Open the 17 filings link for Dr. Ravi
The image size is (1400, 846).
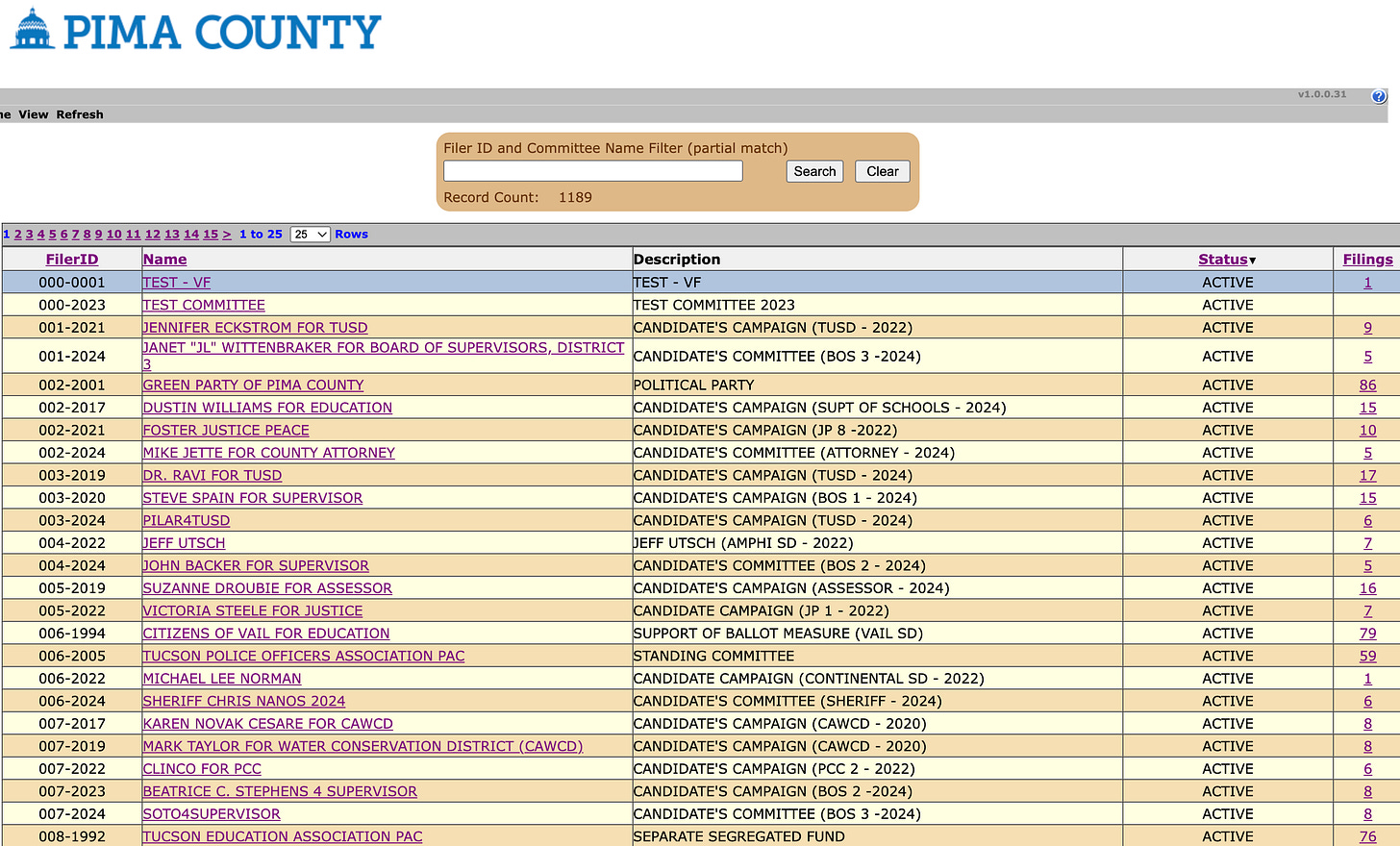click(x=1367, y=476)
